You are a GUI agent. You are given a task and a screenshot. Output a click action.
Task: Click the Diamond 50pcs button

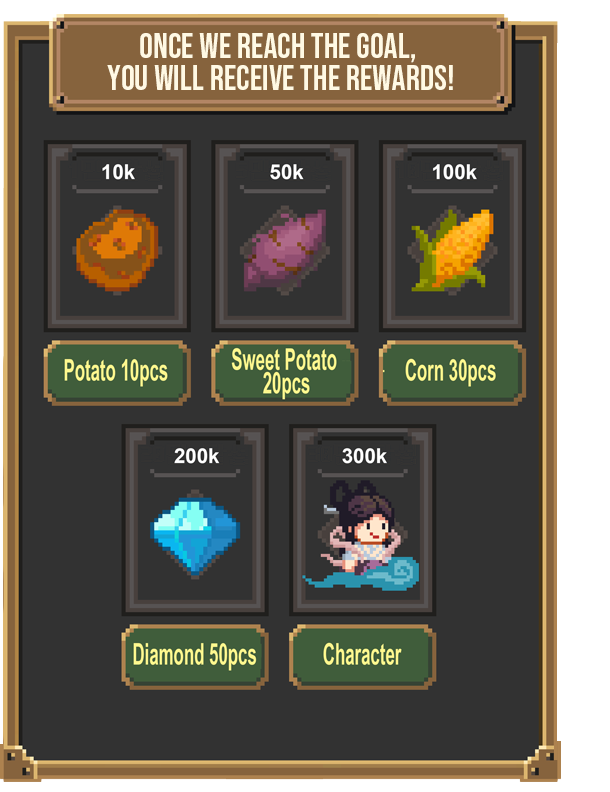pos(195,657)
